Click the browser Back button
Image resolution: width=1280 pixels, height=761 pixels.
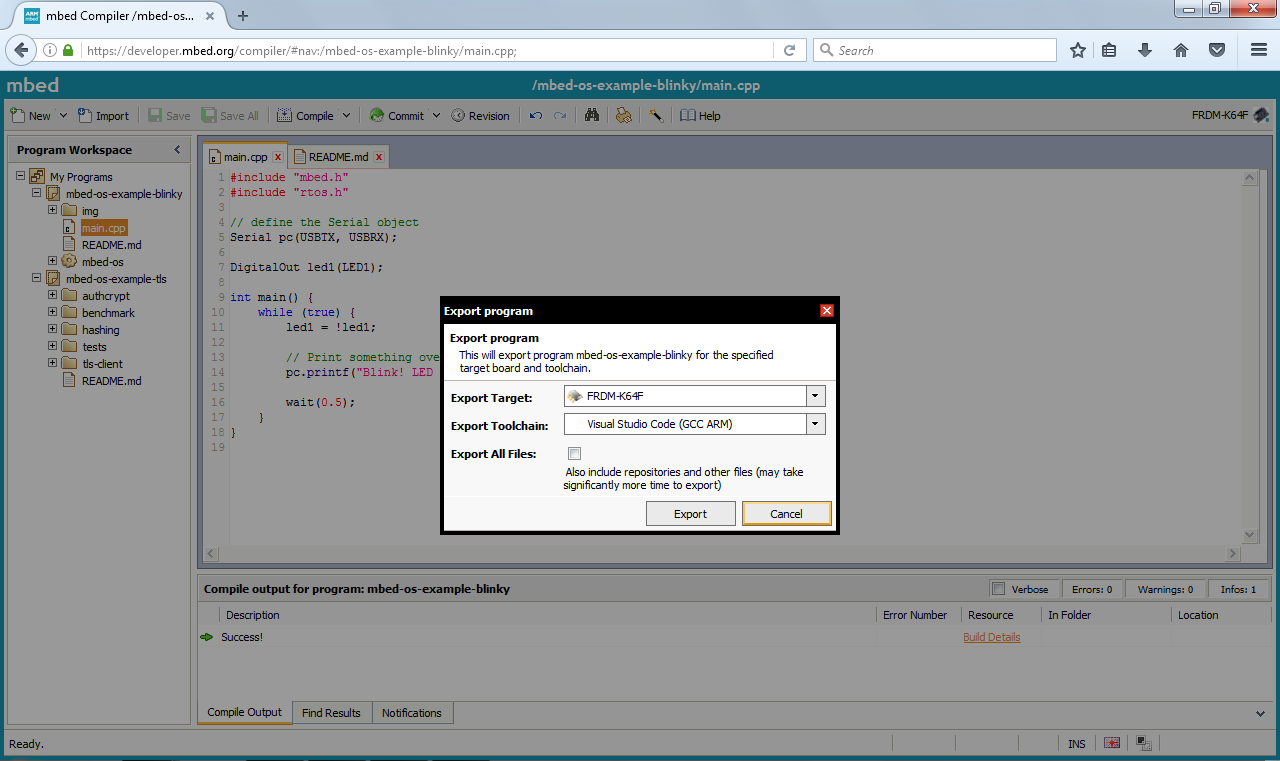point(22,50)
